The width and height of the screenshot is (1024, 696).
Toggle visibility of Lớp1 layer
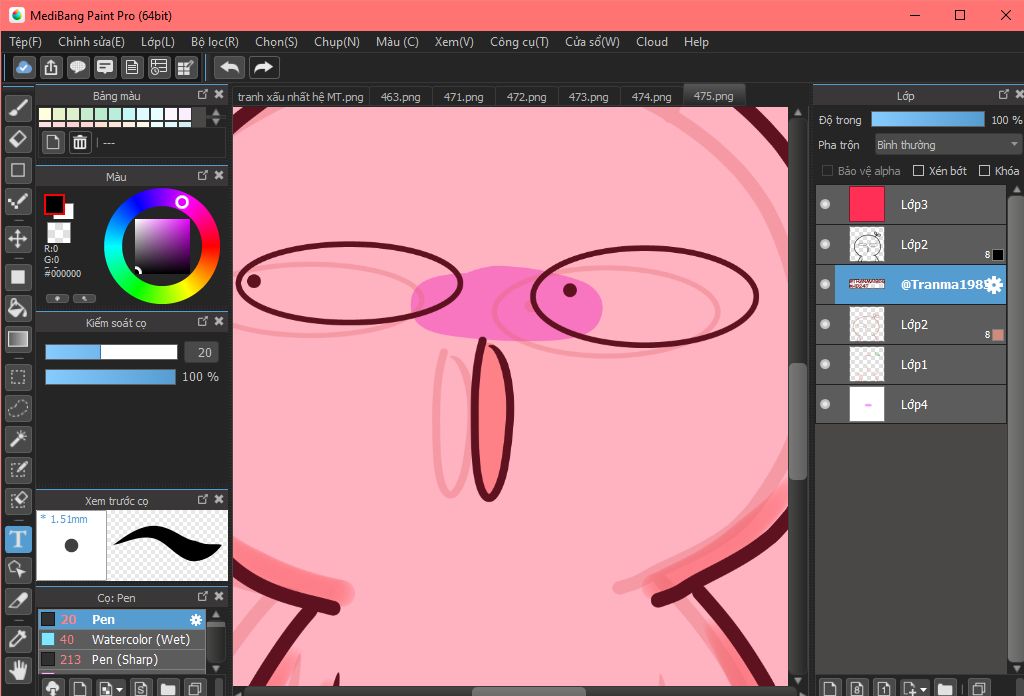(825, 364)
